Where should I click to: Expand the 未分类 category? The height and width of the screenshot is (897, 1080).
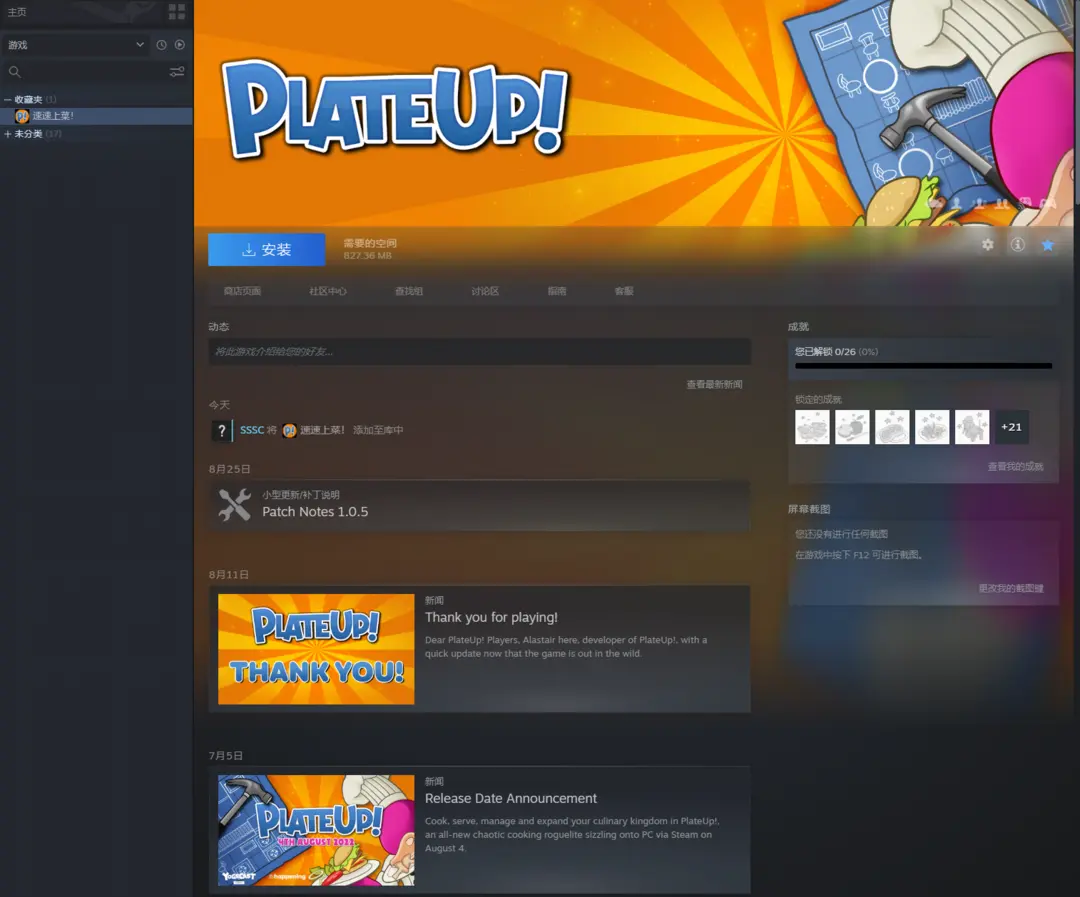click(8, 134)
